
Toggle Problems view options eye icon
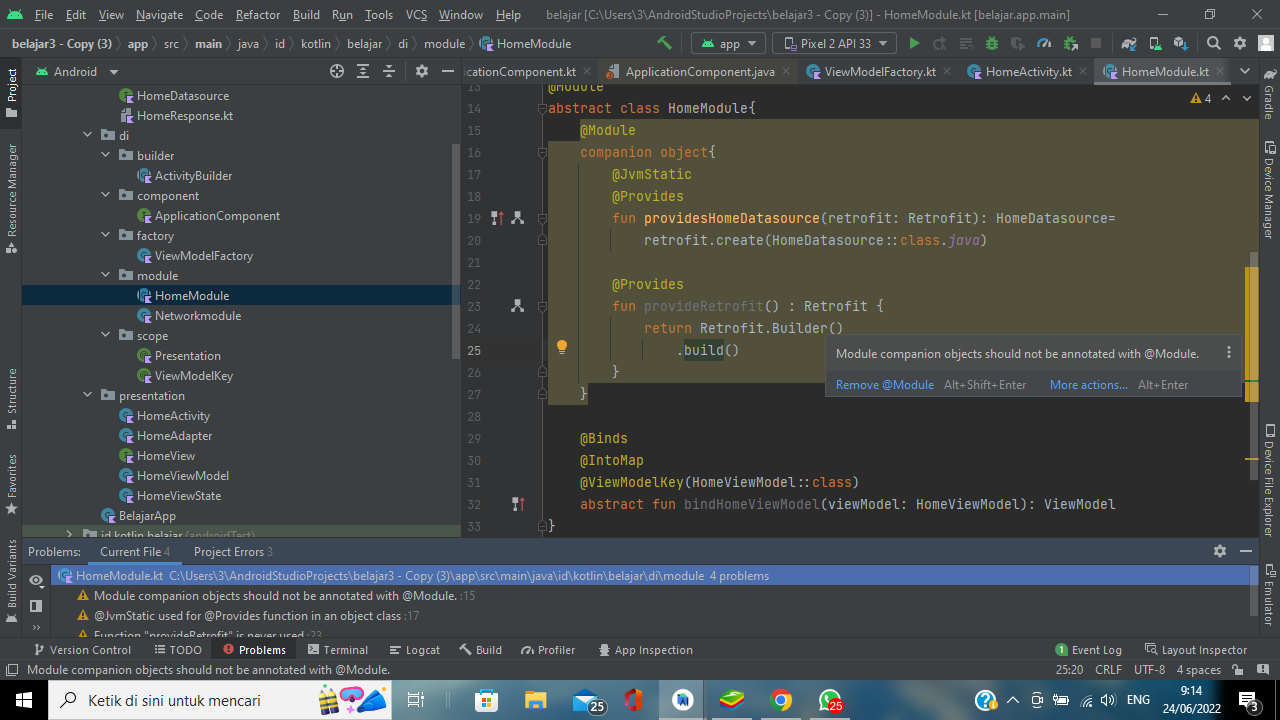[36, 580]
